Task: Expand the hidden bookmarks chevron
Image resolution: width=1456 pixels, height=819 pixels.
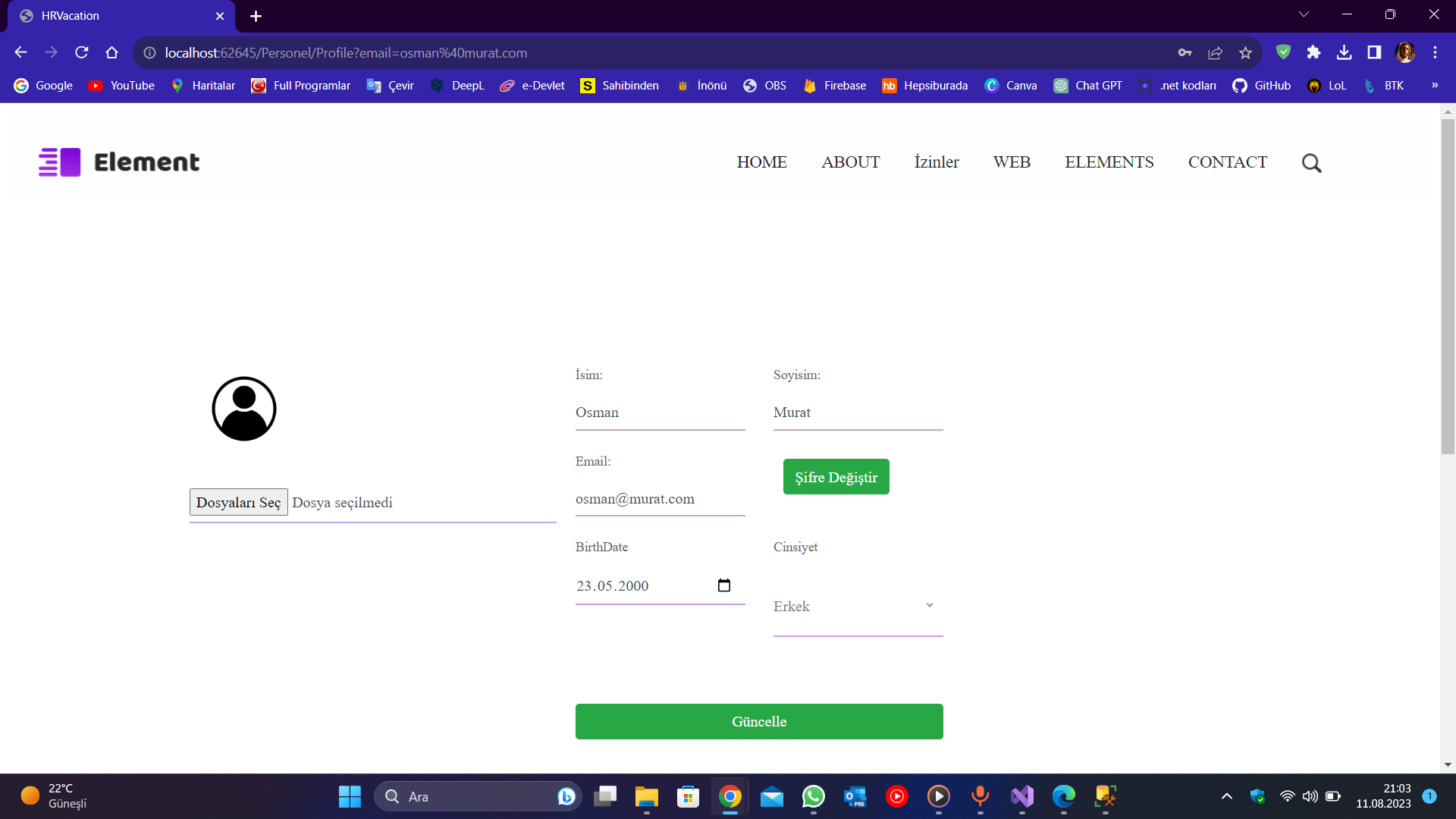Action: click(x=1435, y=86)
